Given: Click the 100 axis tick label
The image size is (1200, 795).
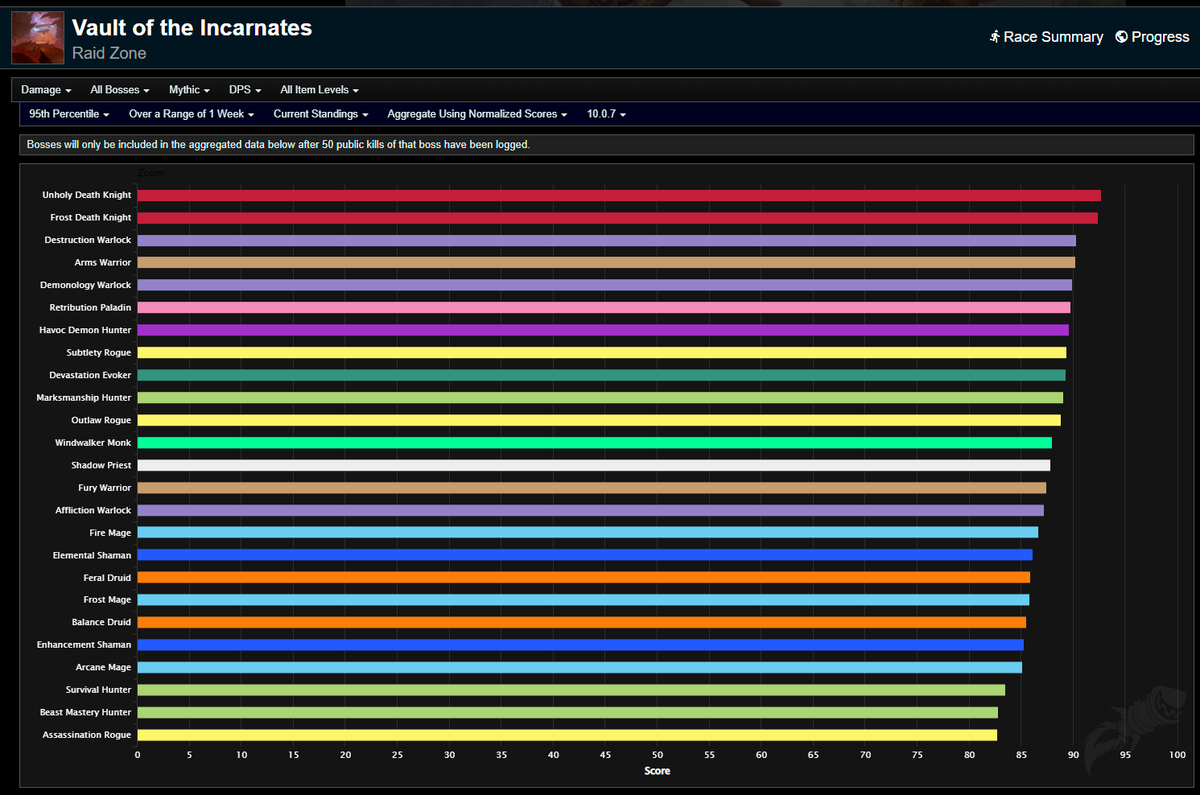Looking at the screenshot, I should click(1177, 755).
